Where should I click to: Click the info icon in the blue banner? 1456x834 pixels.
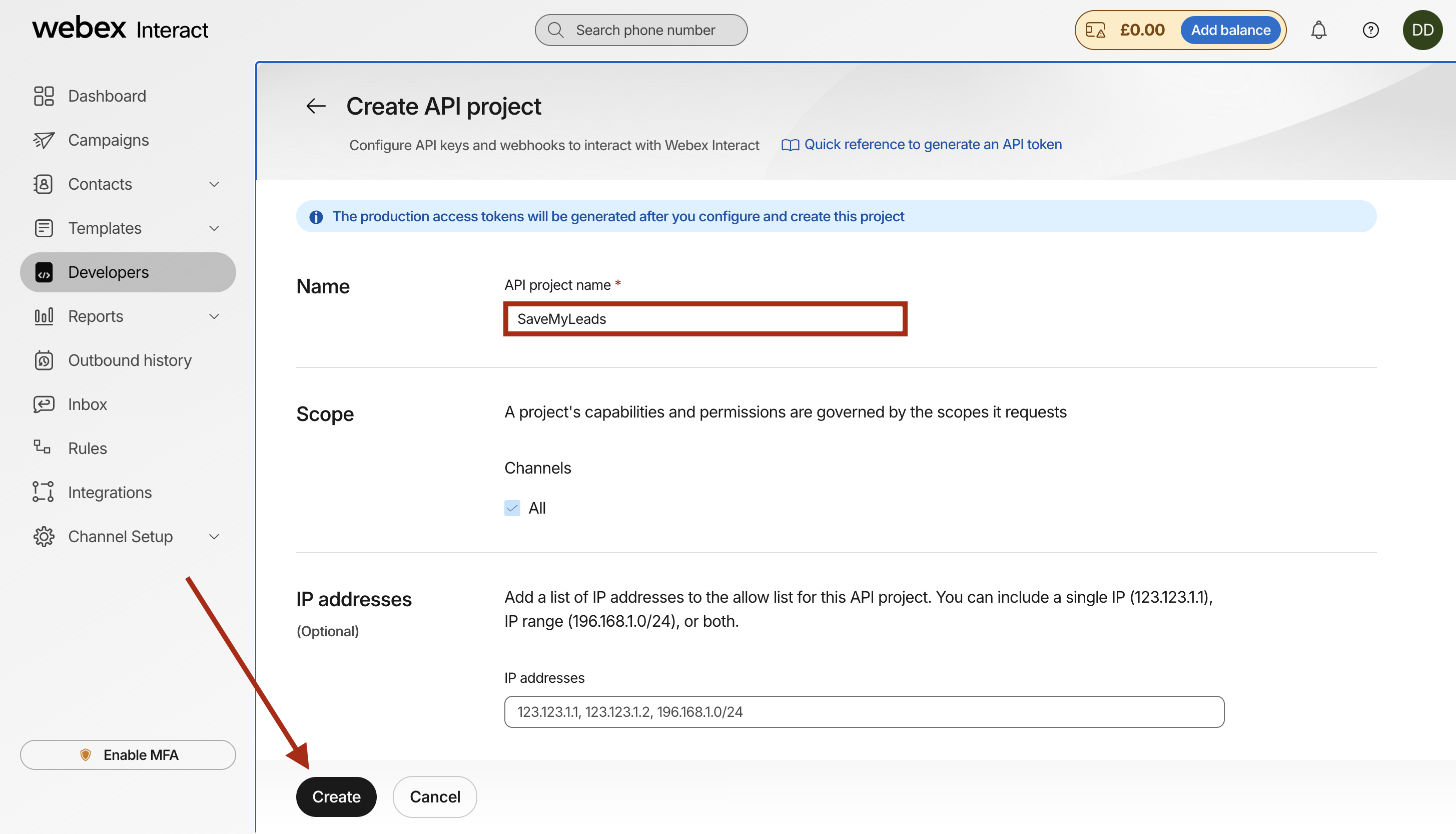point(316,217)
